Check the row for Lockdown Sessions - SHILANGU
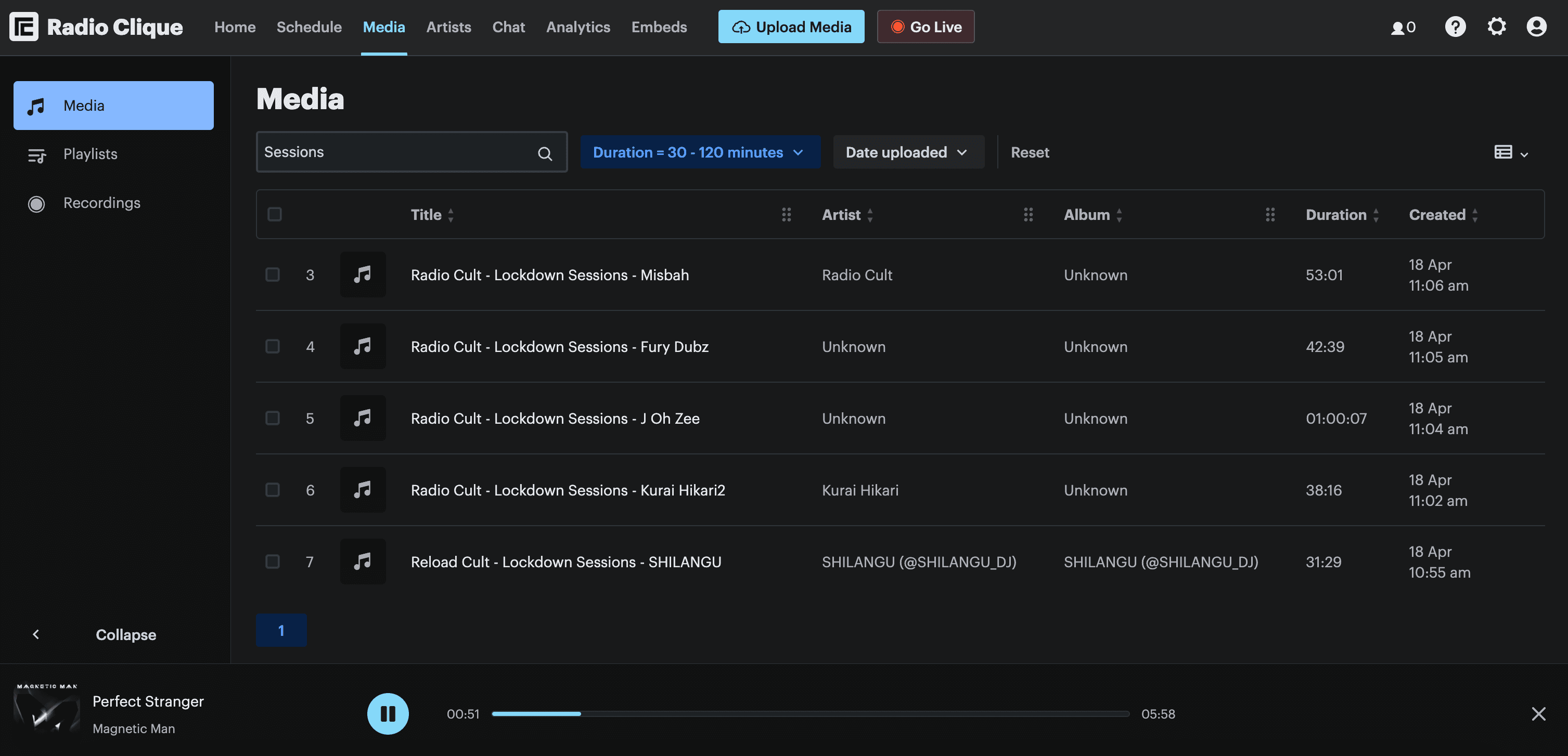 [x=272, y=562]
